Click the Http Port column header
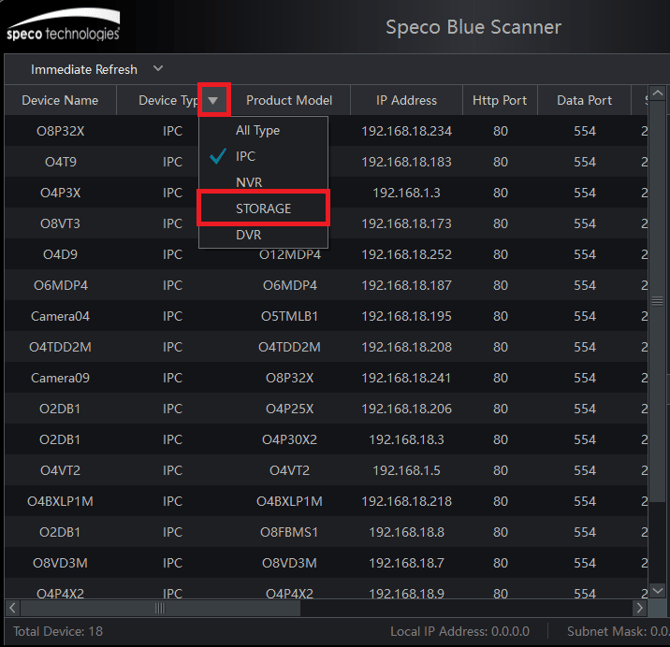 pyautogui.click(x=499, y=100)
